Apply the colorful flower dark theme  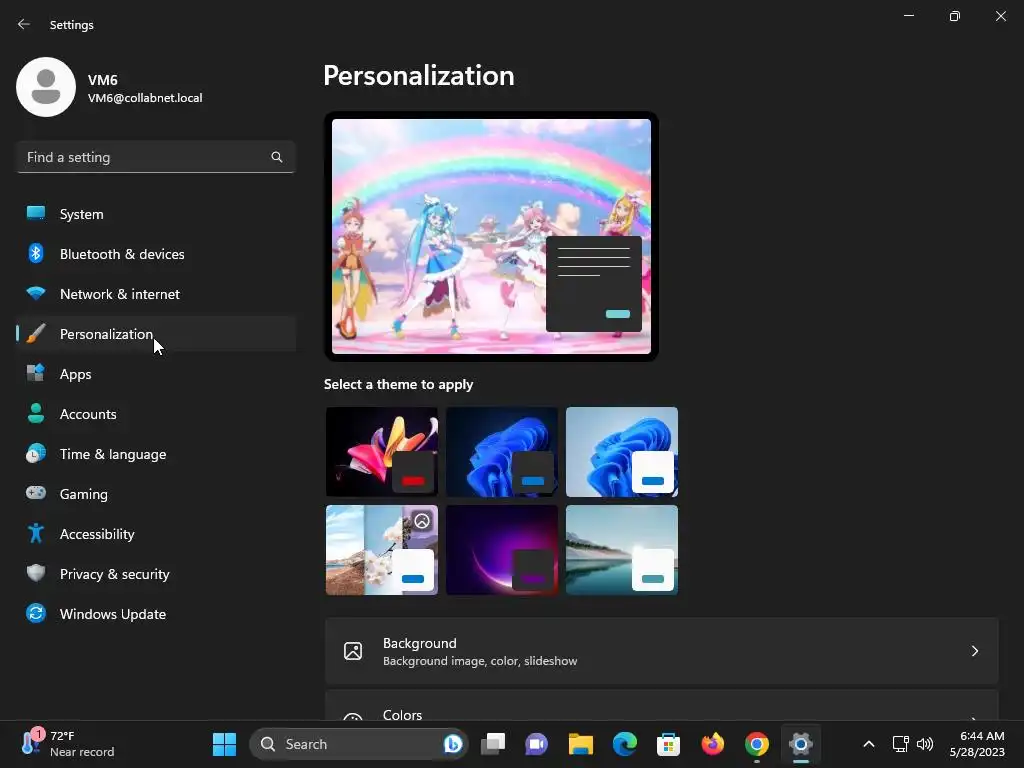pos(382,452)
